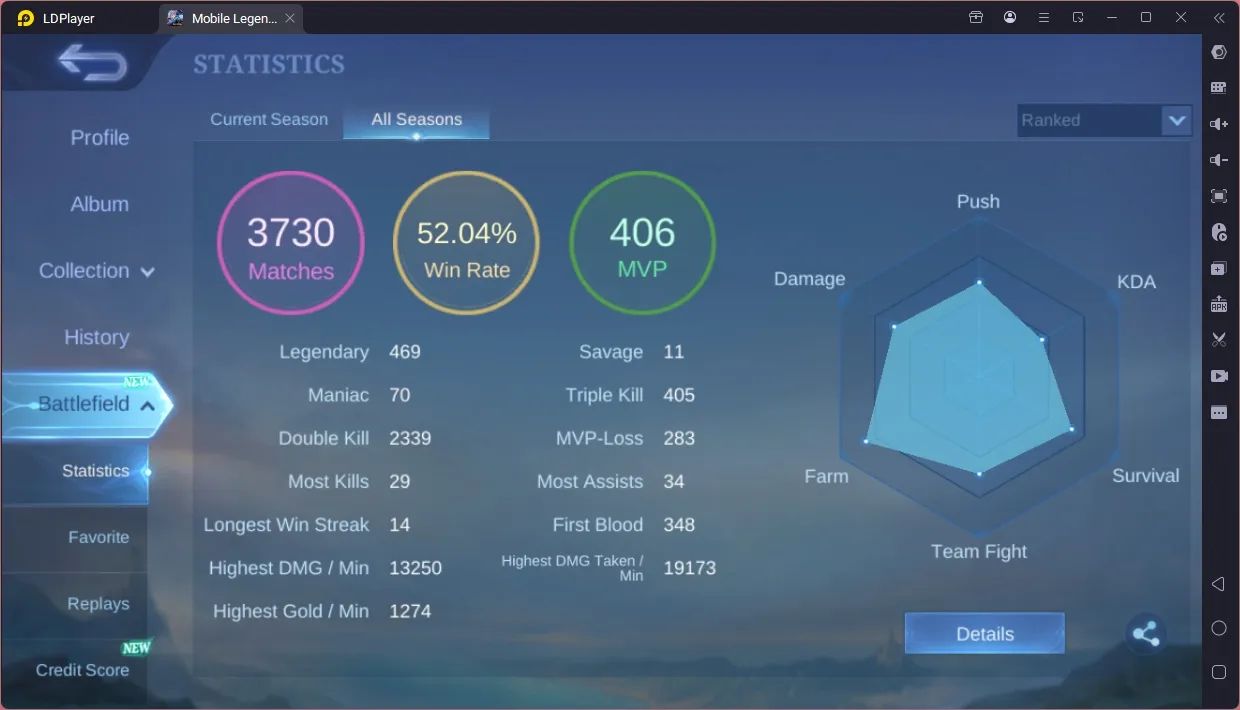Open LDPlayer settings hexagon icon
Image resolution: width=1240 pixels, height=710 pixels.
click(1218, 52)
